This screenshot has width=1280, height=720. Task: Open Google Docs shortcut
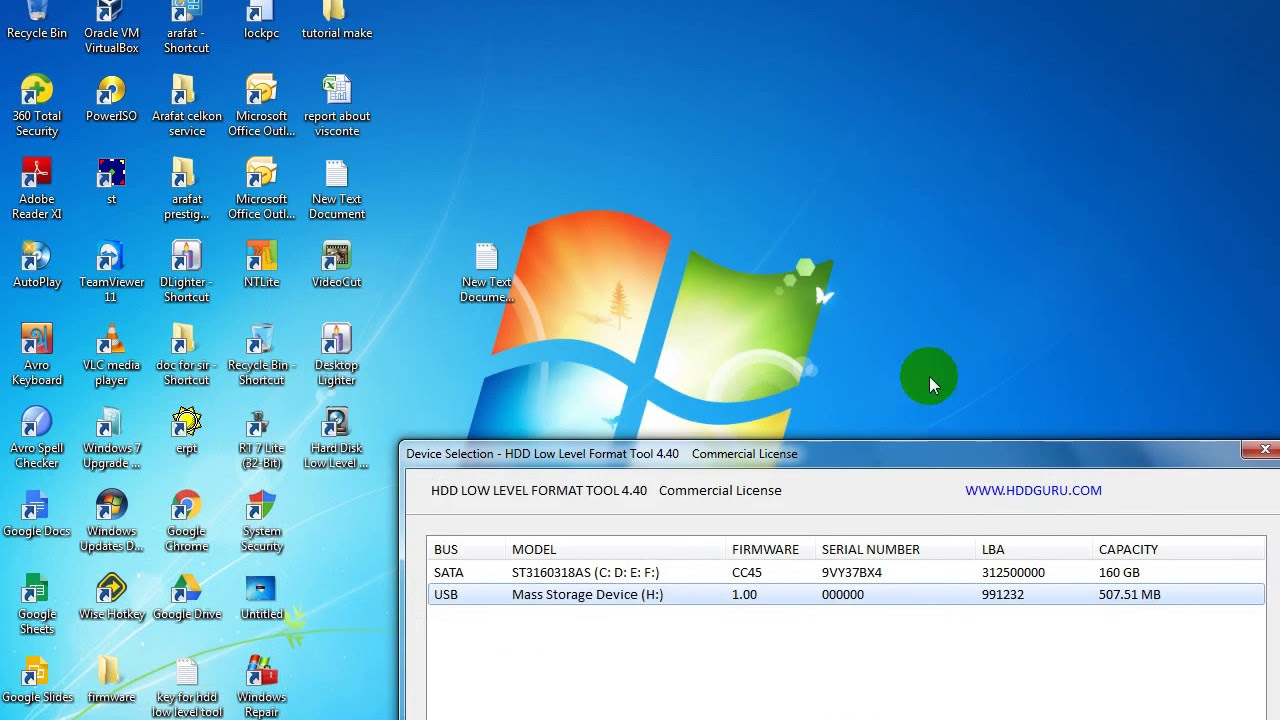pos(37,513)
